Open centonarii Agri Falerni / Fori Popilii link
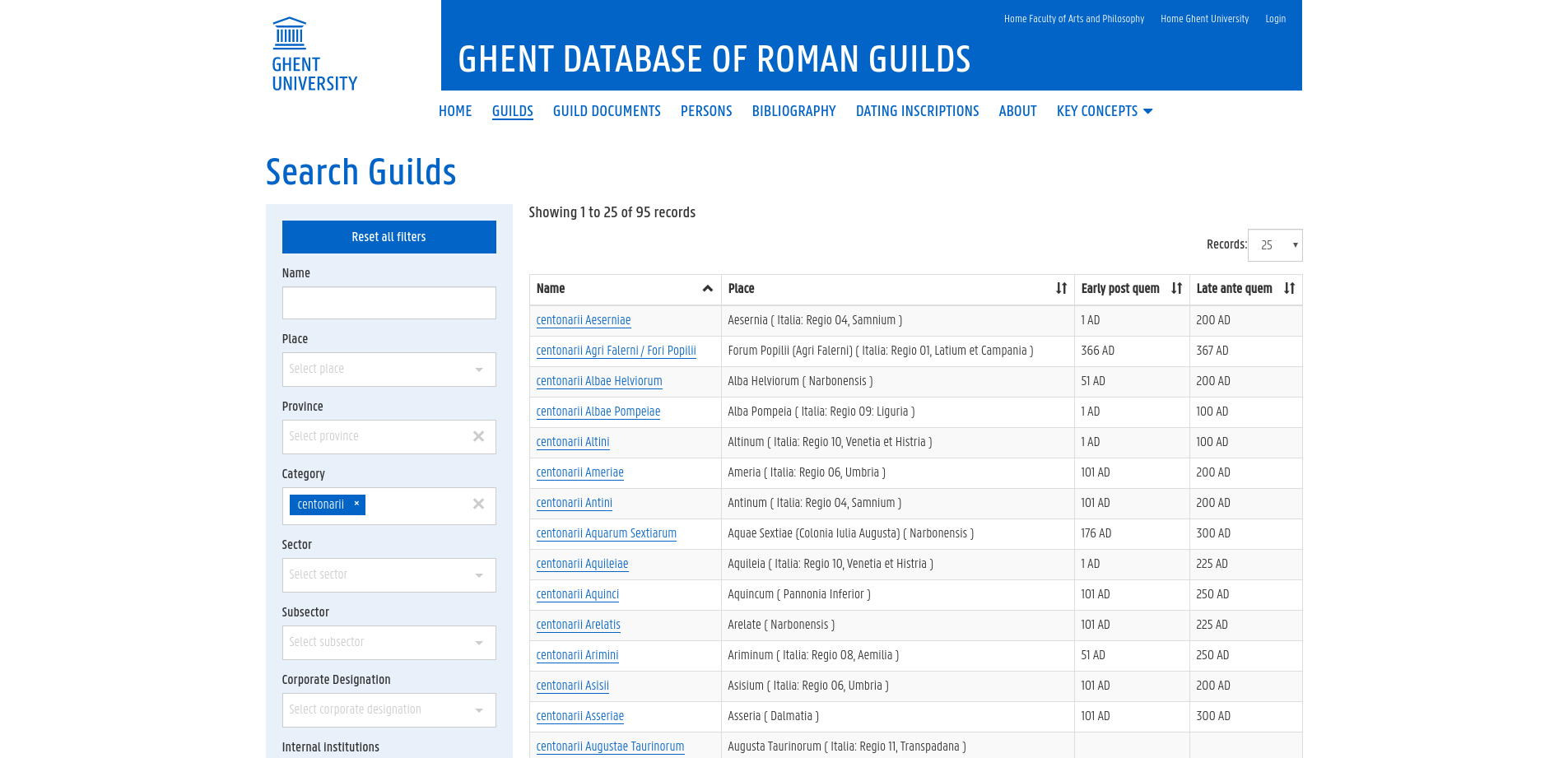 point(616,351)
